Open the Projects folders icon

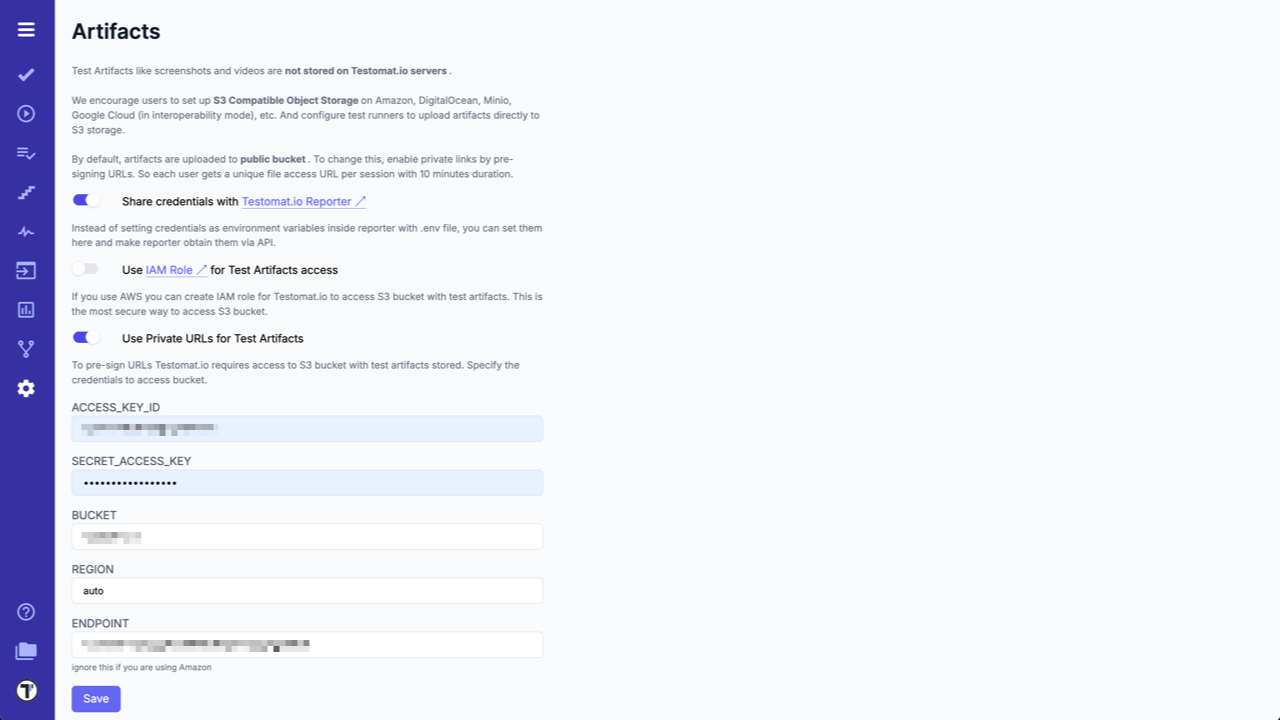point(26,651)
